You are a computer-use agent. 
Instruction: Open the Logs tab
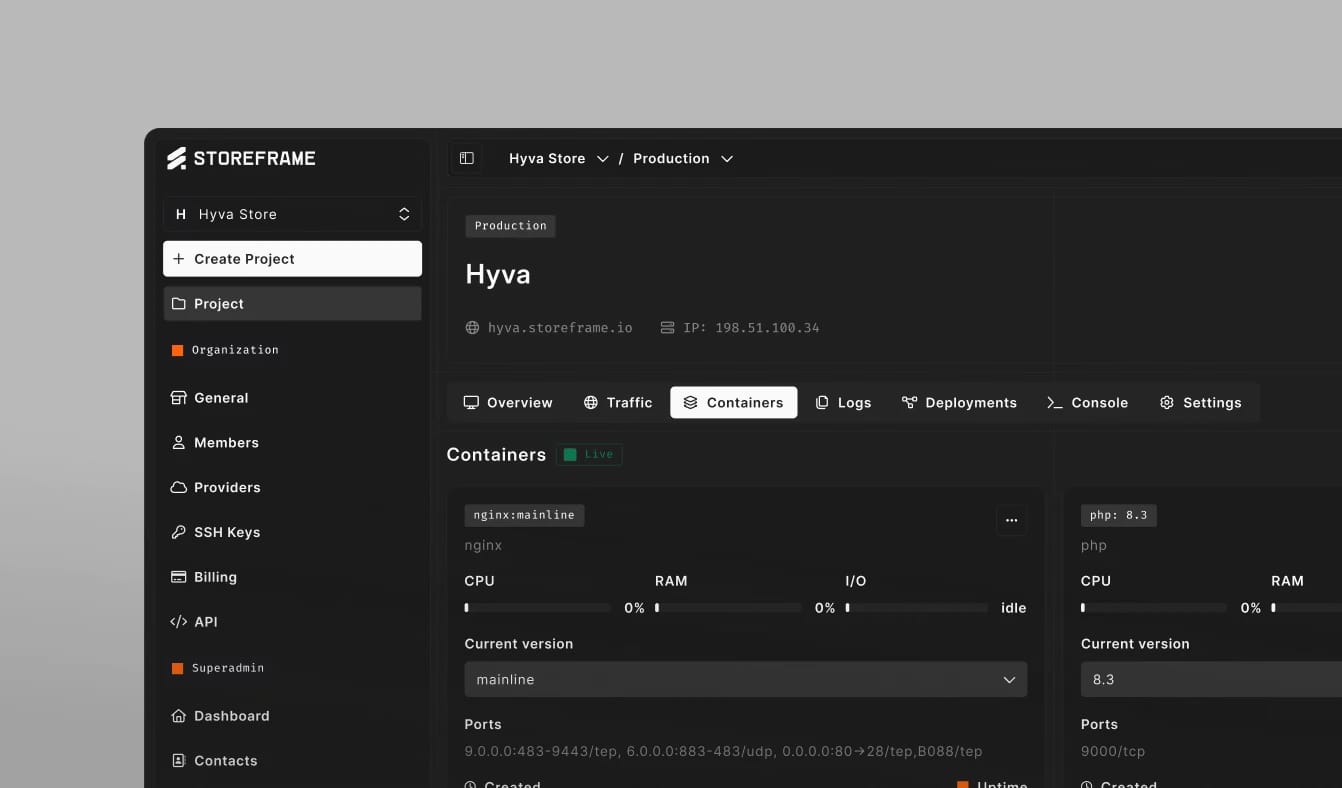tap(843, 403)
